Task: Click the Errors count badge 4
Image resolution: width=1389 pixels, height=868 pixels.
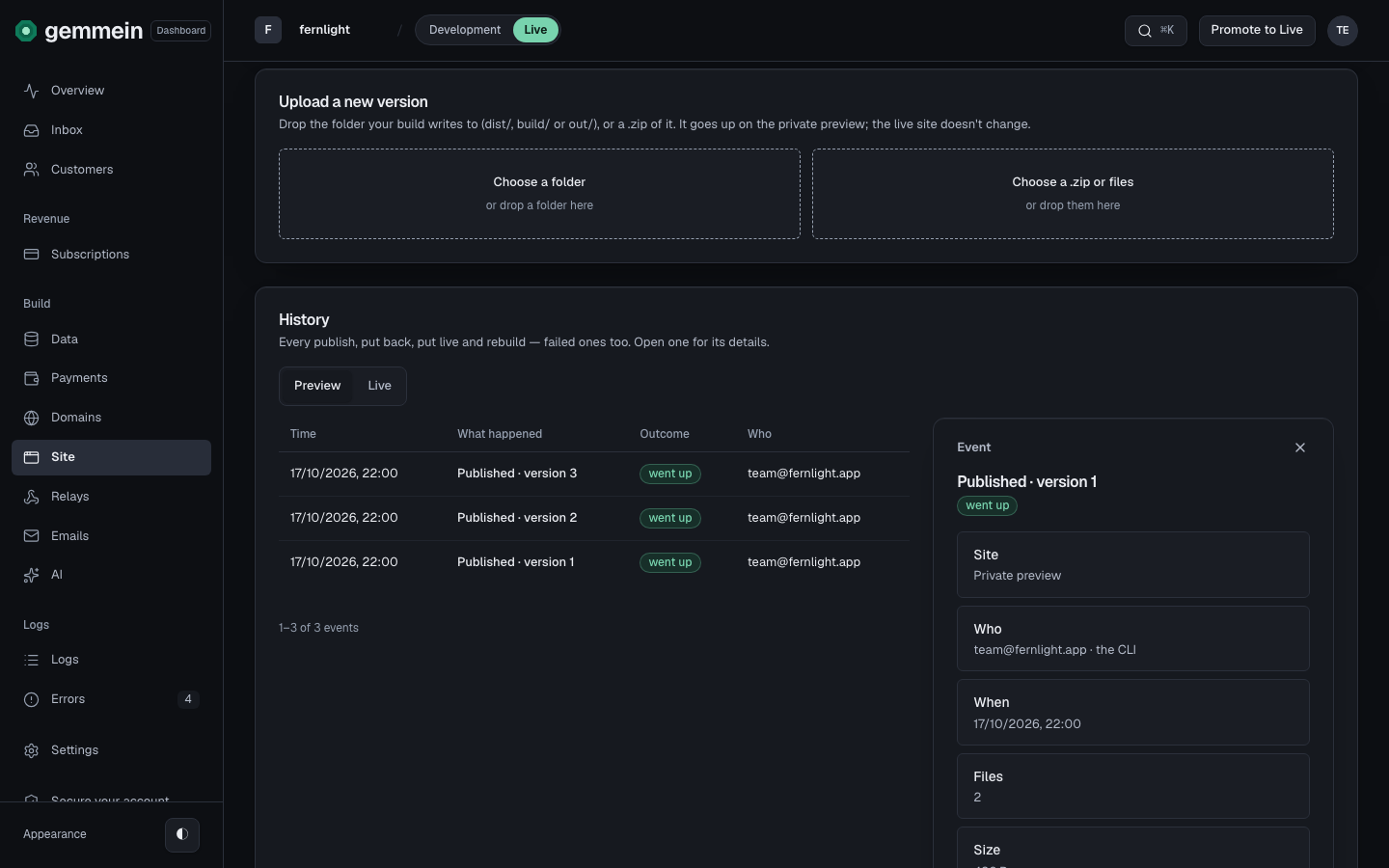Action: tap(188, 699)
